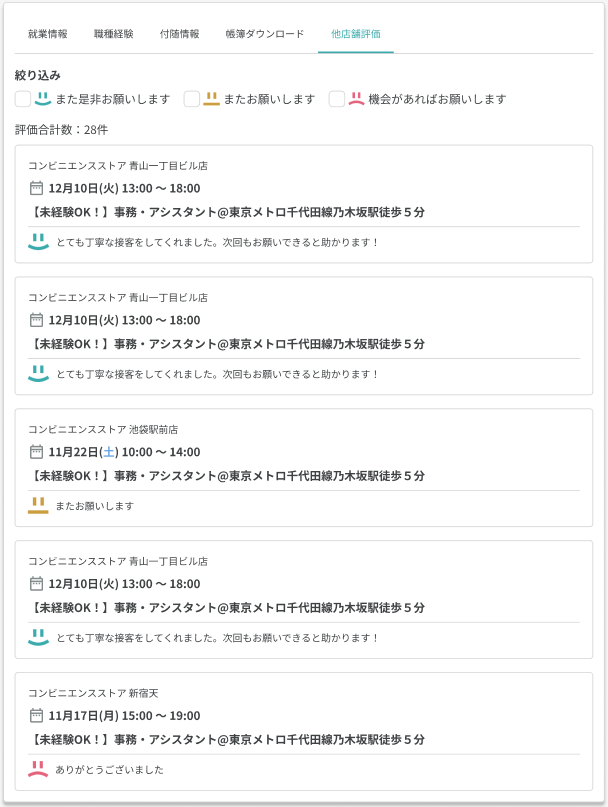Click the 新宿天 review job title
This screenshot has width=608, height=807.
[228, 740]
